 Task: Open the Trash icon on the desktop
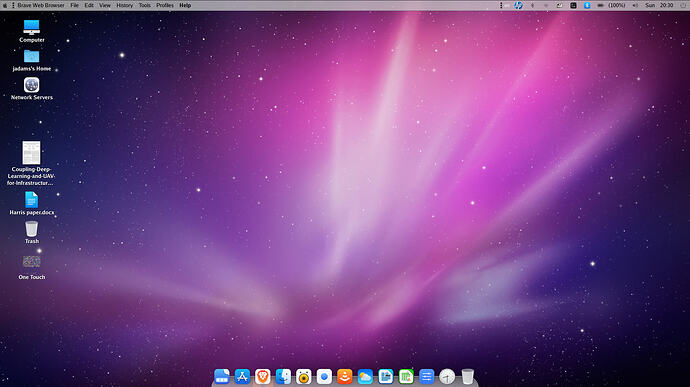pos(32,229)
